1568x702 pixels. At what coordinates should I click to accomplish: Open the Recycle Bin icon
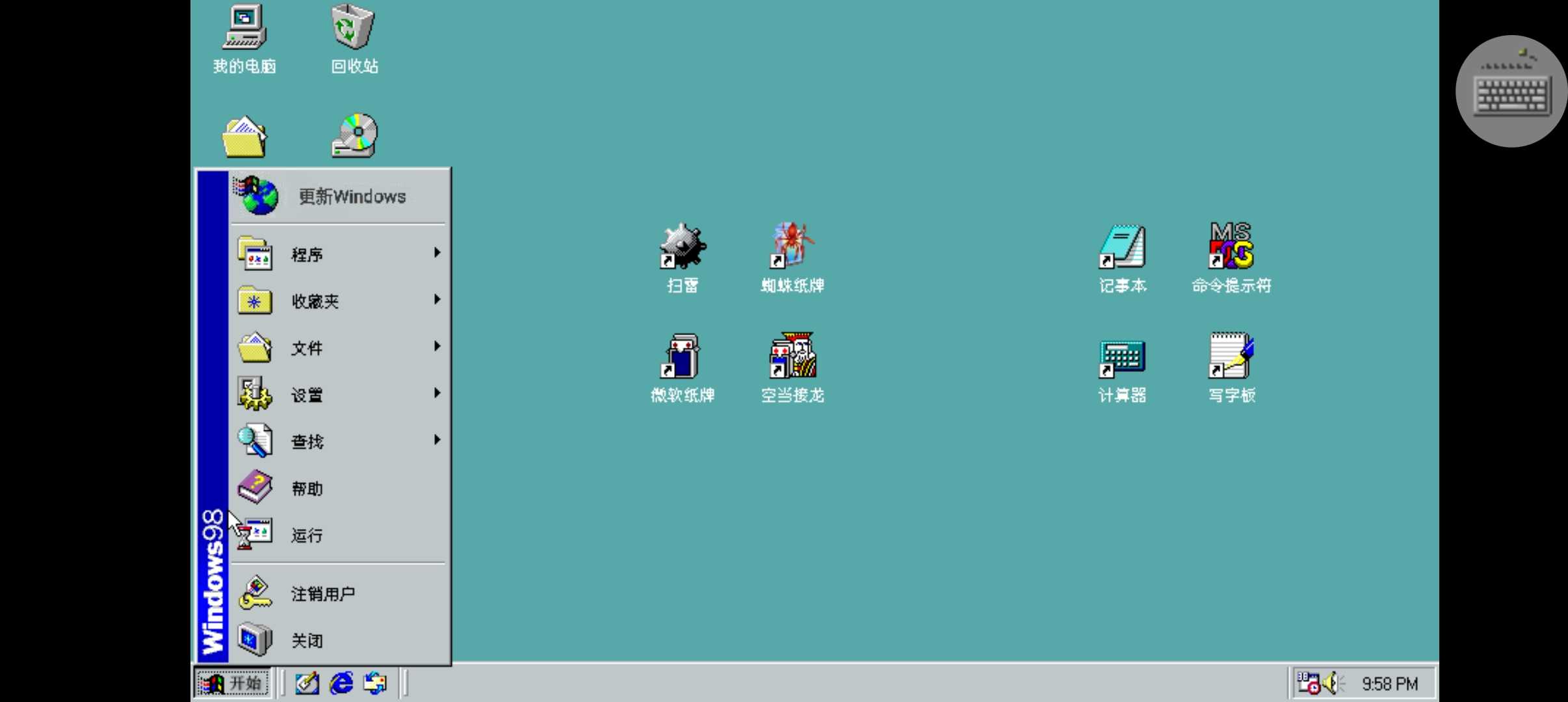coord(354,38)
